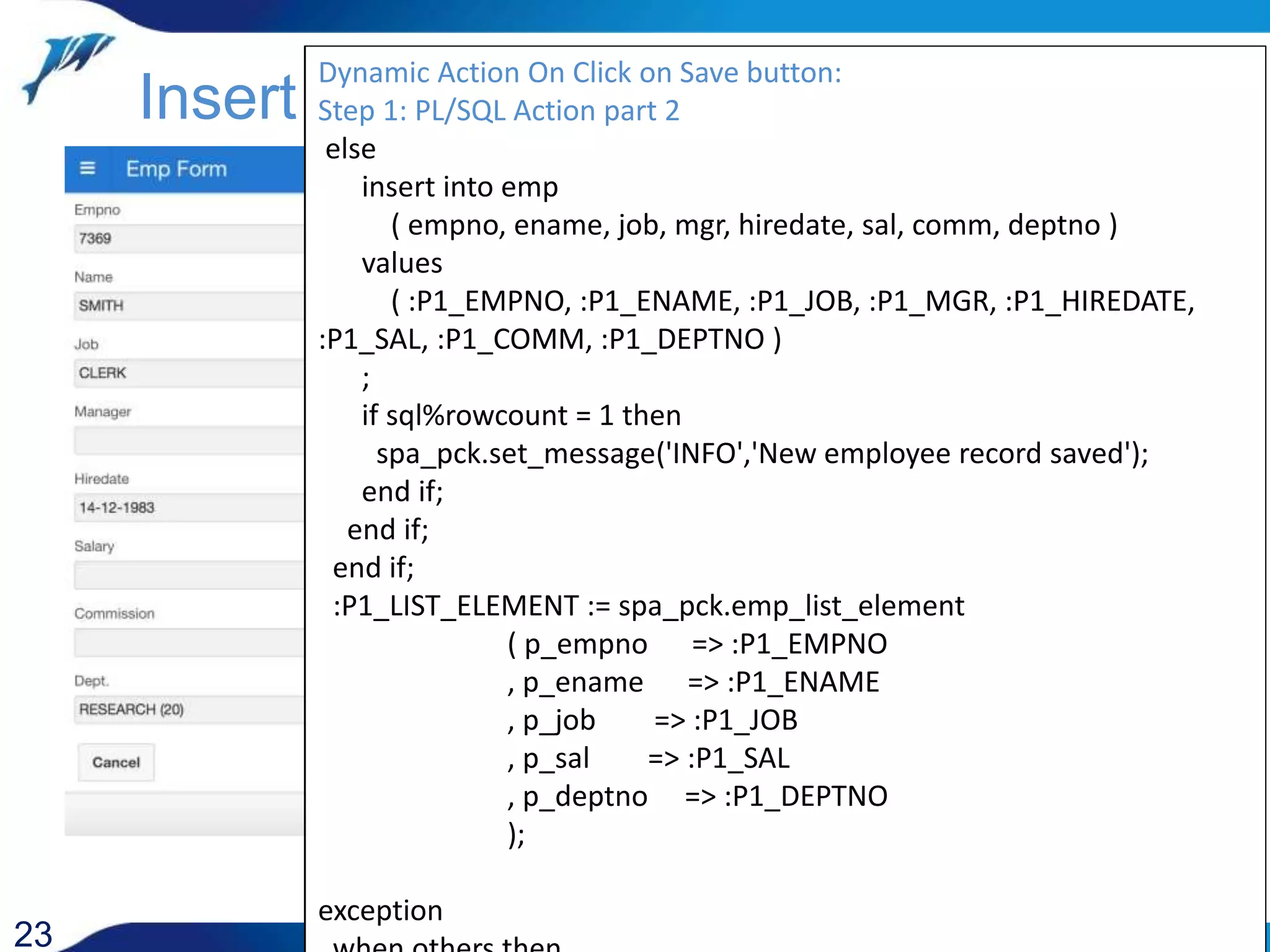Click the spa_pck.set_message code line
The width and height of the screenshot is (1270, 952).
coord(762,454)
